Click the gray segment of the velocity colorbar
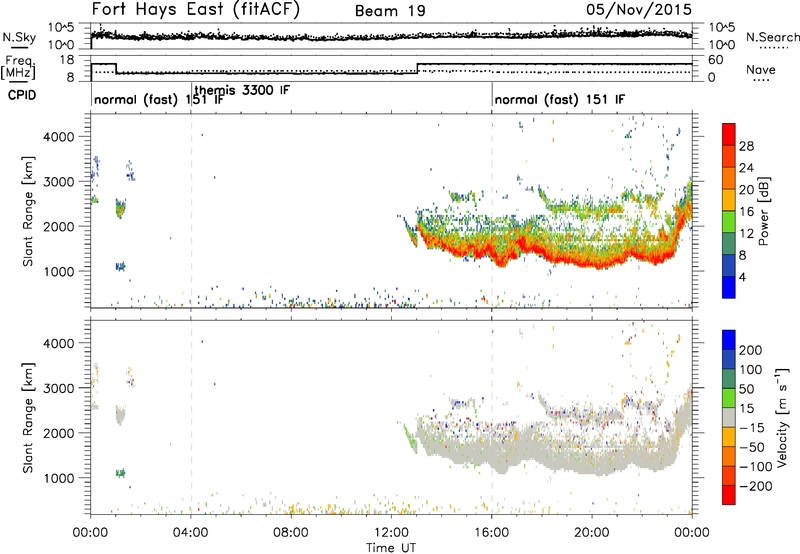Screen dimensions: 800x554 729,417
